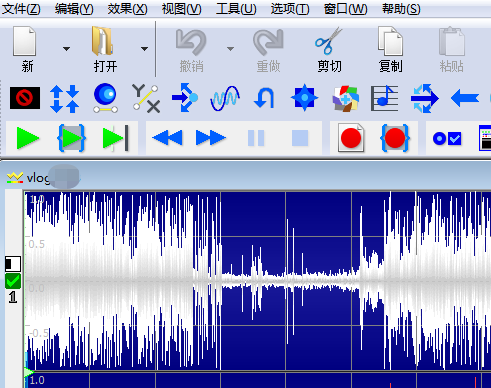
Task: Click the arrow-into-dot icon
Action: tap(185, 98)
